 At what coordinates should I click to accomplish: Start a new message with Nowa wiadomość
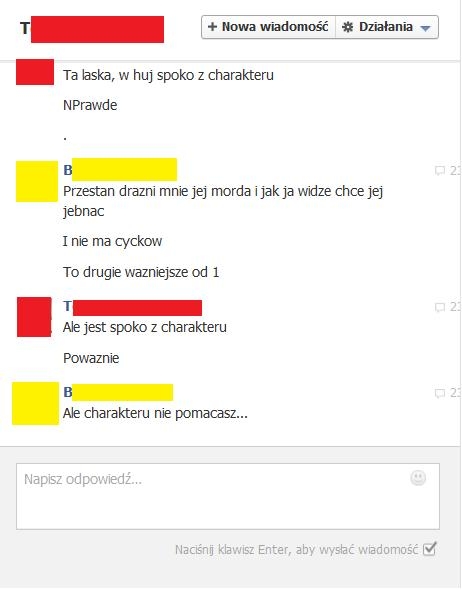(268, 27)
